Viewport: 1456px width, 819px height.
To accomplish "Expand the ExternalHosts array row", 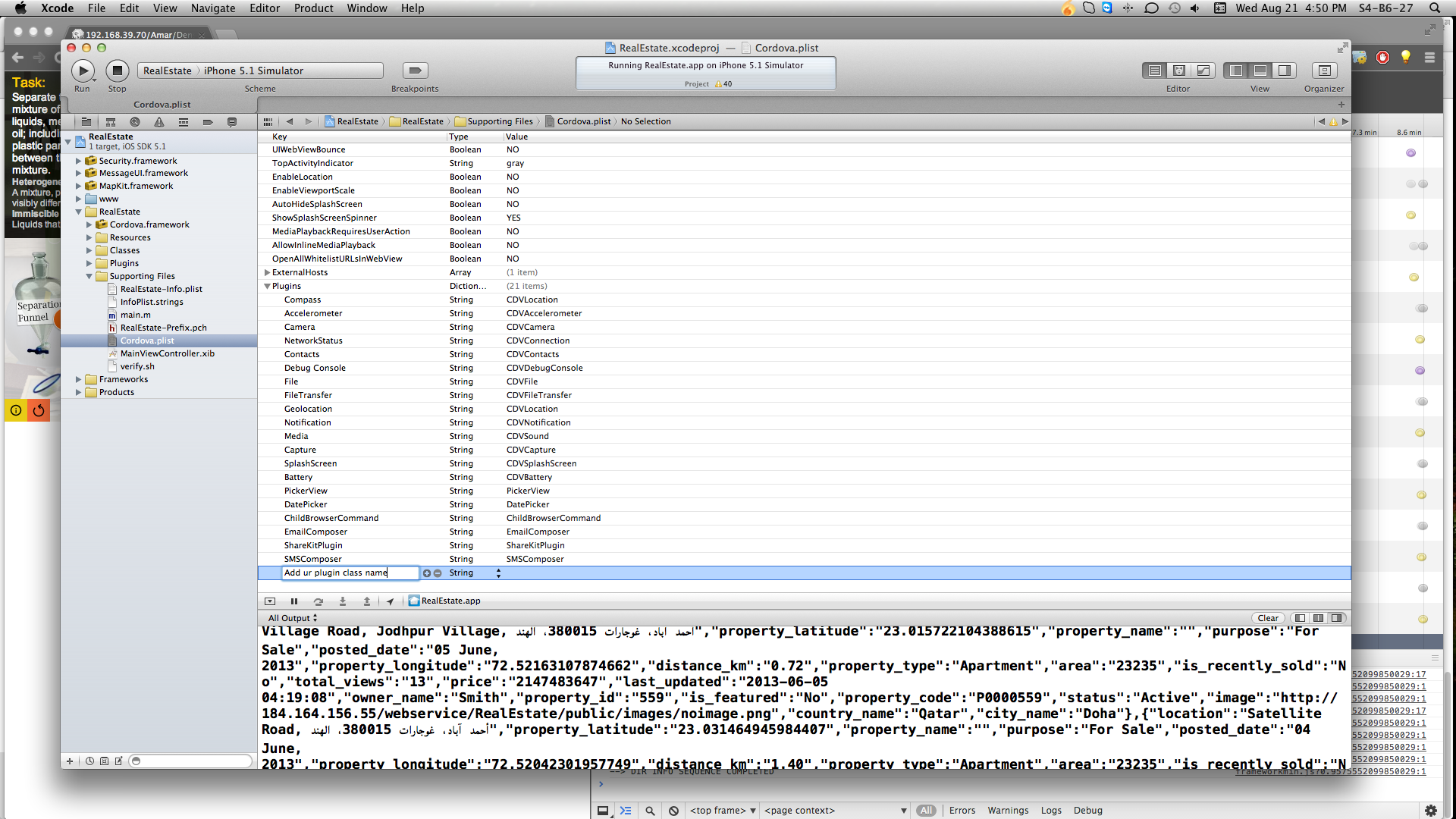I will pos(267,272).
